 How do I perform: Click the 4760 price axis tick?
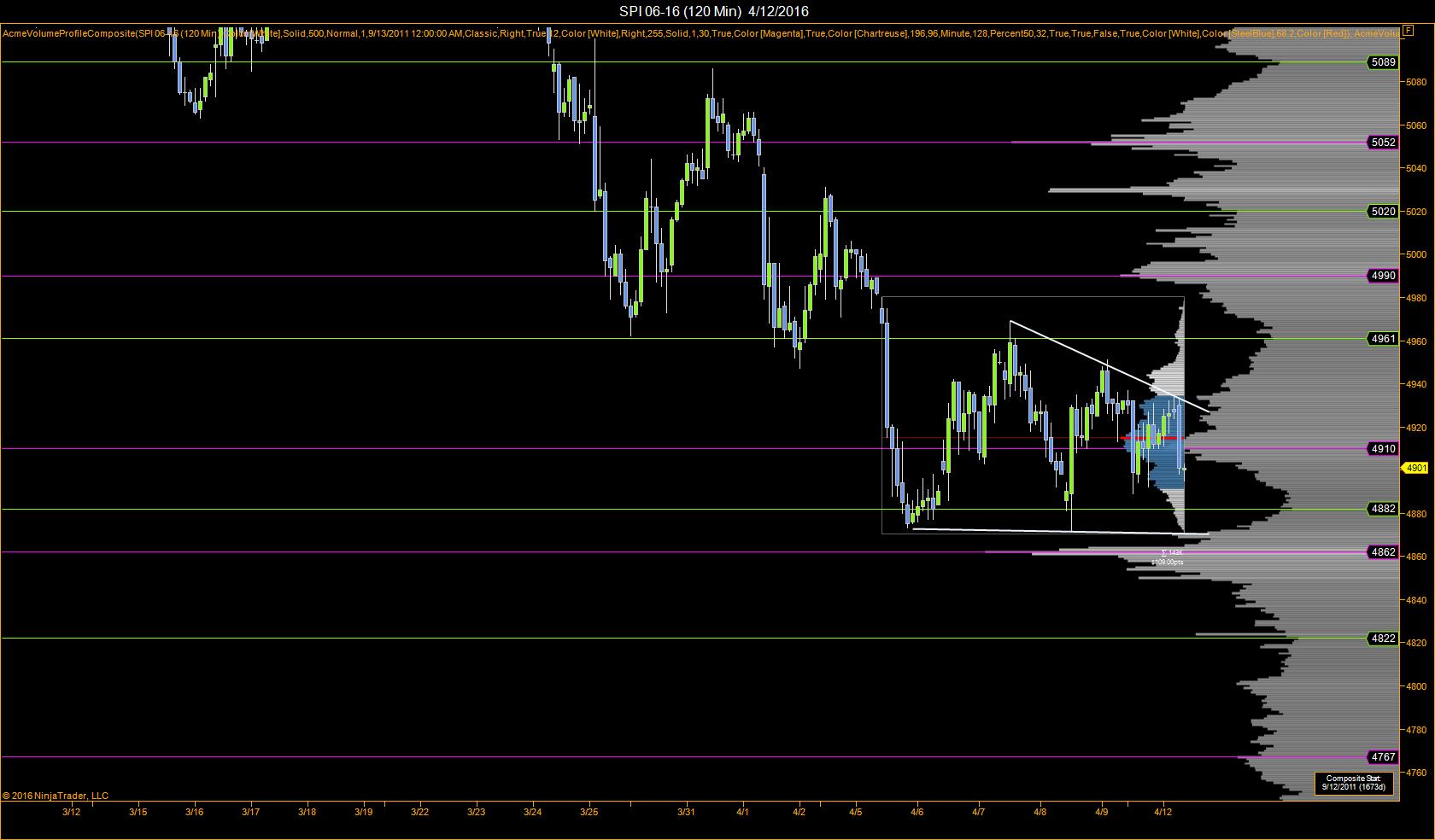click(1416, 773)
